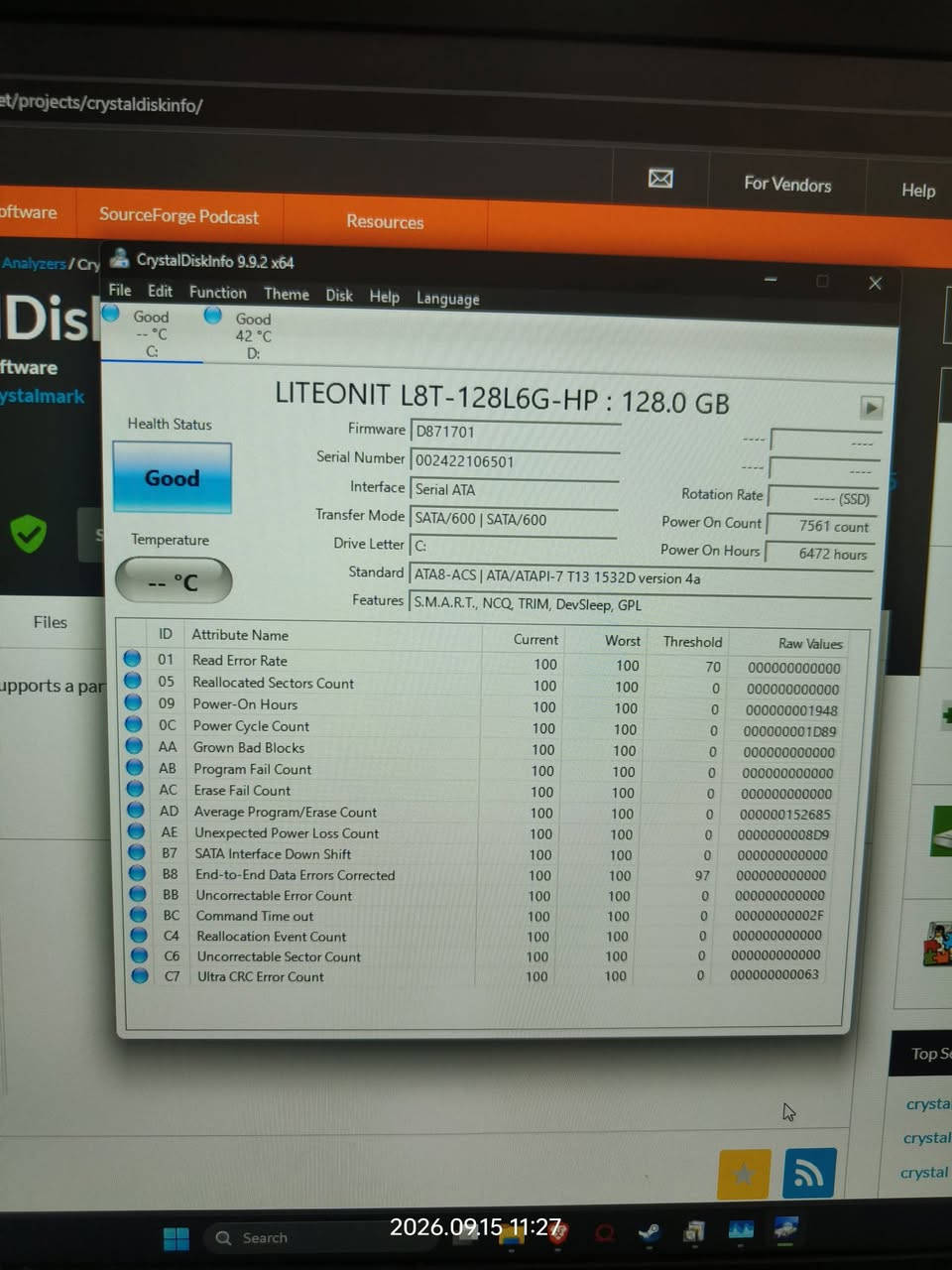Click the Good health status button
Viewport: 952px width, 1270px height.
pos(172,478)
